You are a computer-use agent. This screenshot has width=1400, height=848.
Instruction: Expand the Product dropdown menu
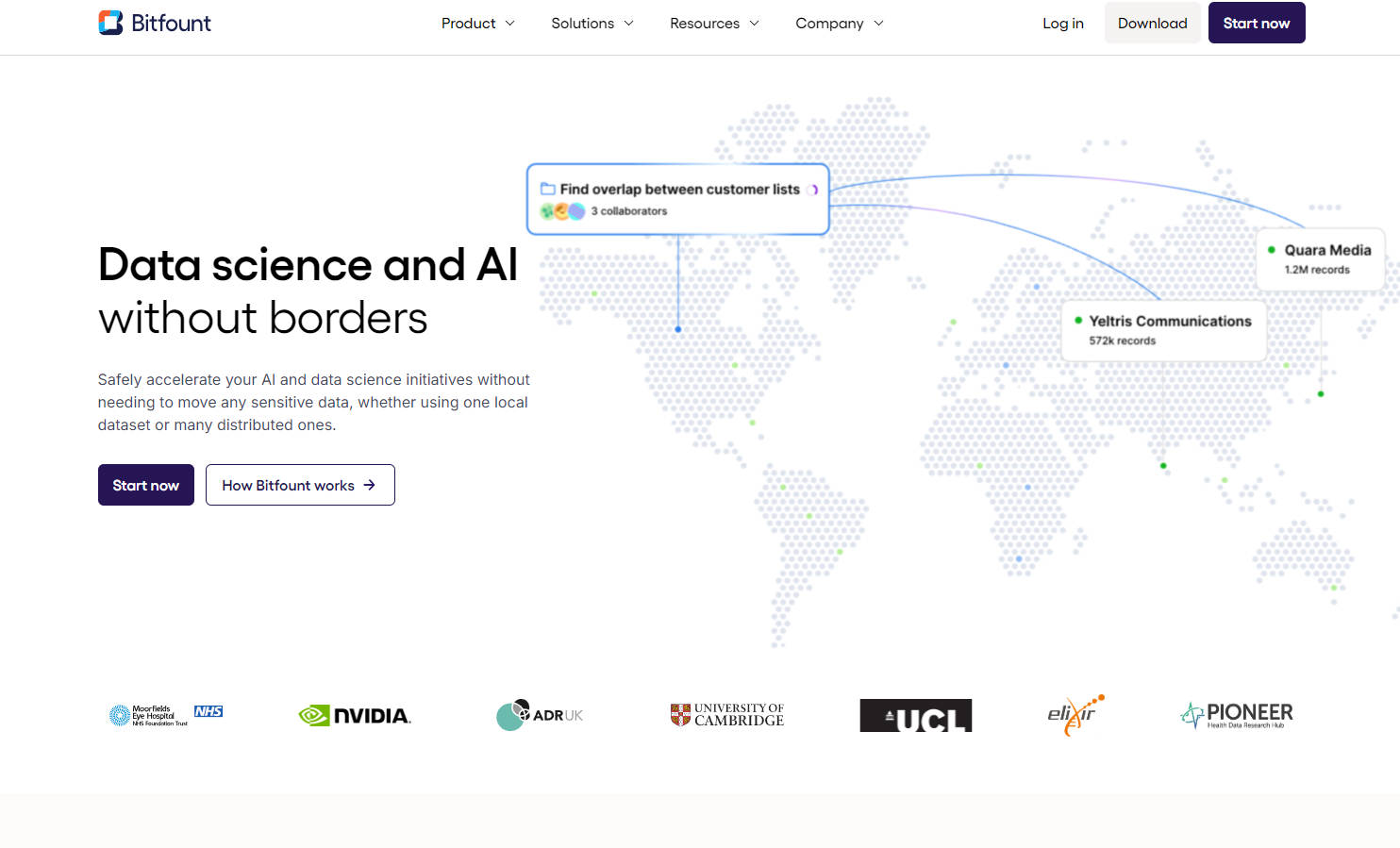coord(477,23)
